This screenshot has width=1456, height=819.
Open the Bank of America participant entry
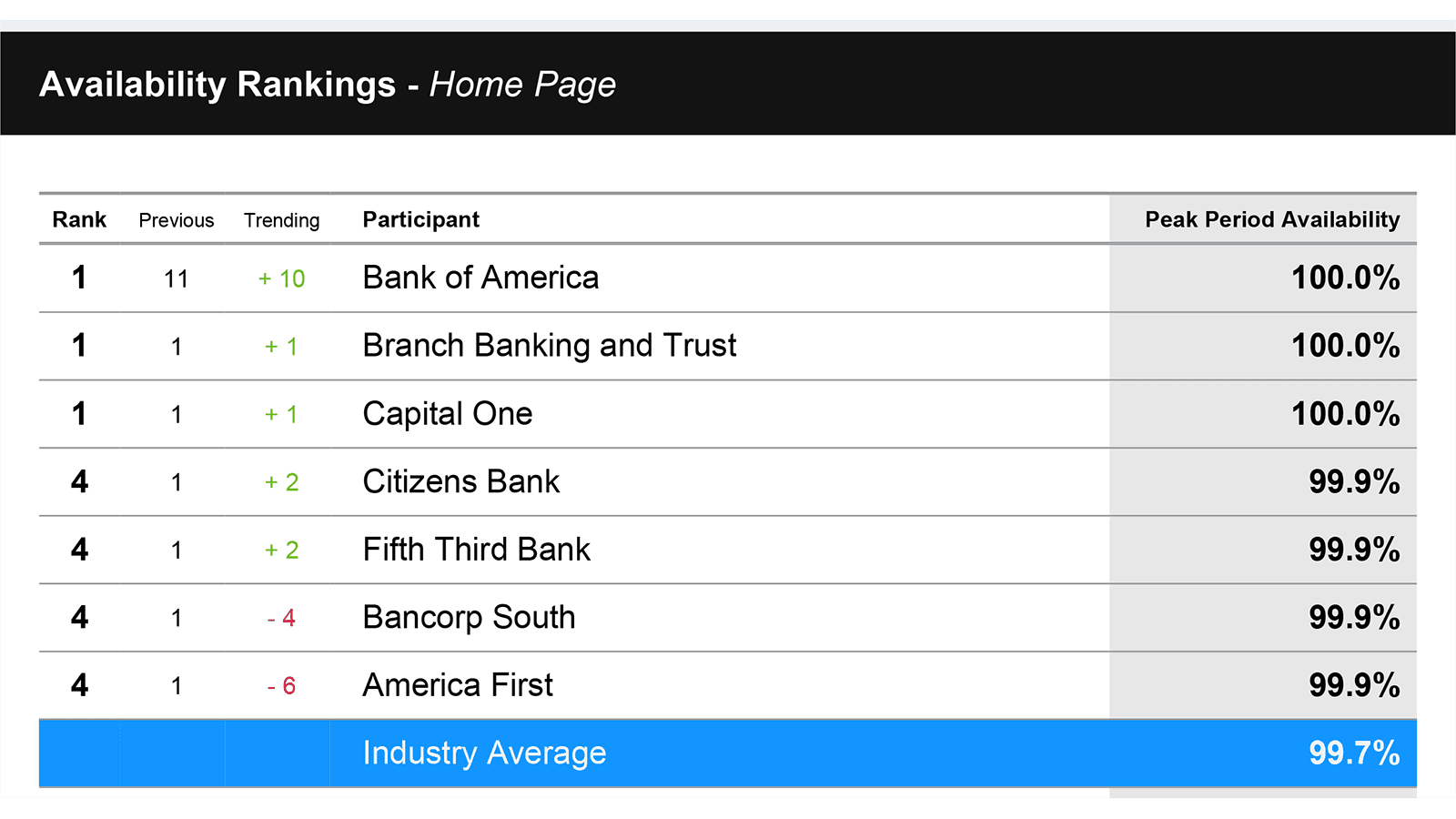tap(480, 278)
